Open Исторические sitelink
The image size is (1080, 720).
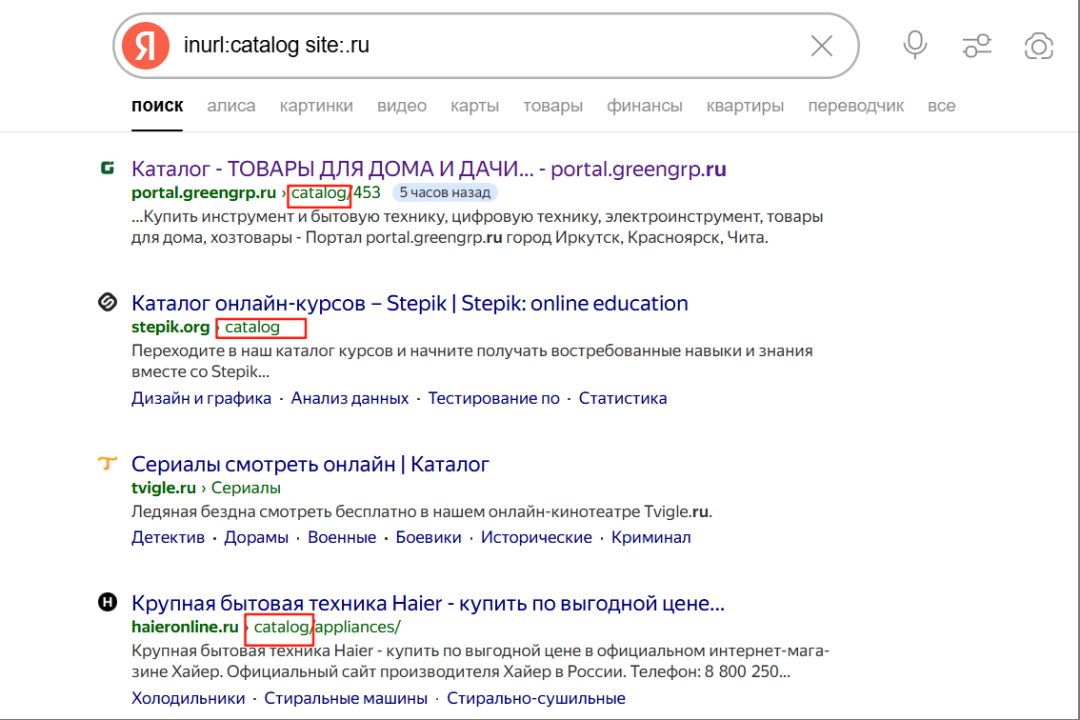click(536, 537)
